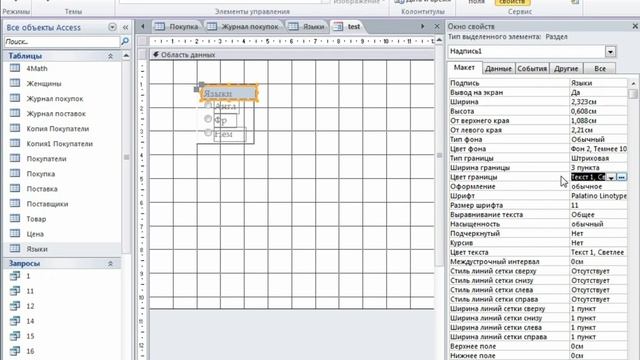
Task: Open the Все объекты Access dropdown menu
Action: point(112,27)
